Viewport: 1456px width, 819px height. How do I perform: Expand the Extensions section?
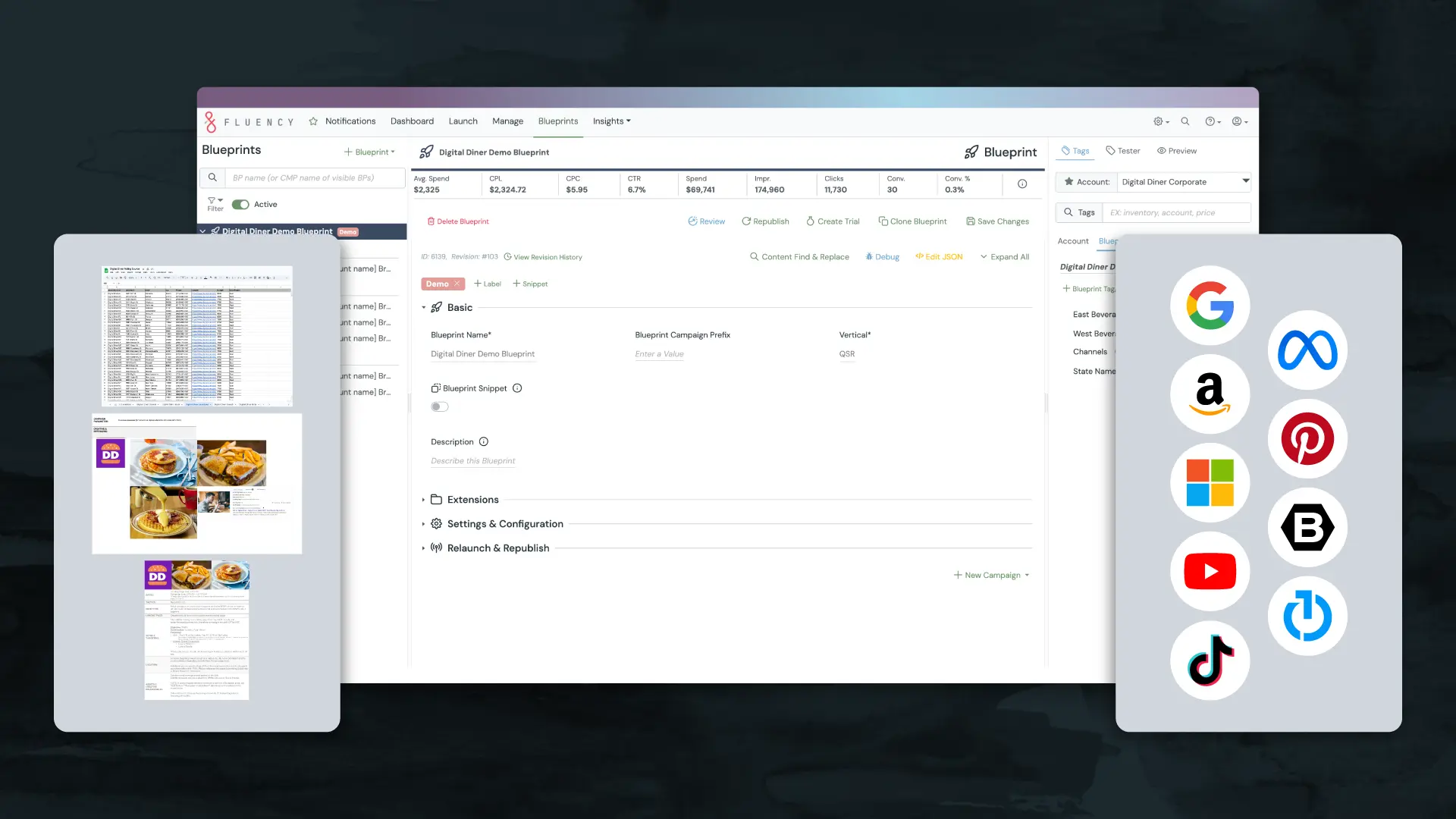[472, 500]
